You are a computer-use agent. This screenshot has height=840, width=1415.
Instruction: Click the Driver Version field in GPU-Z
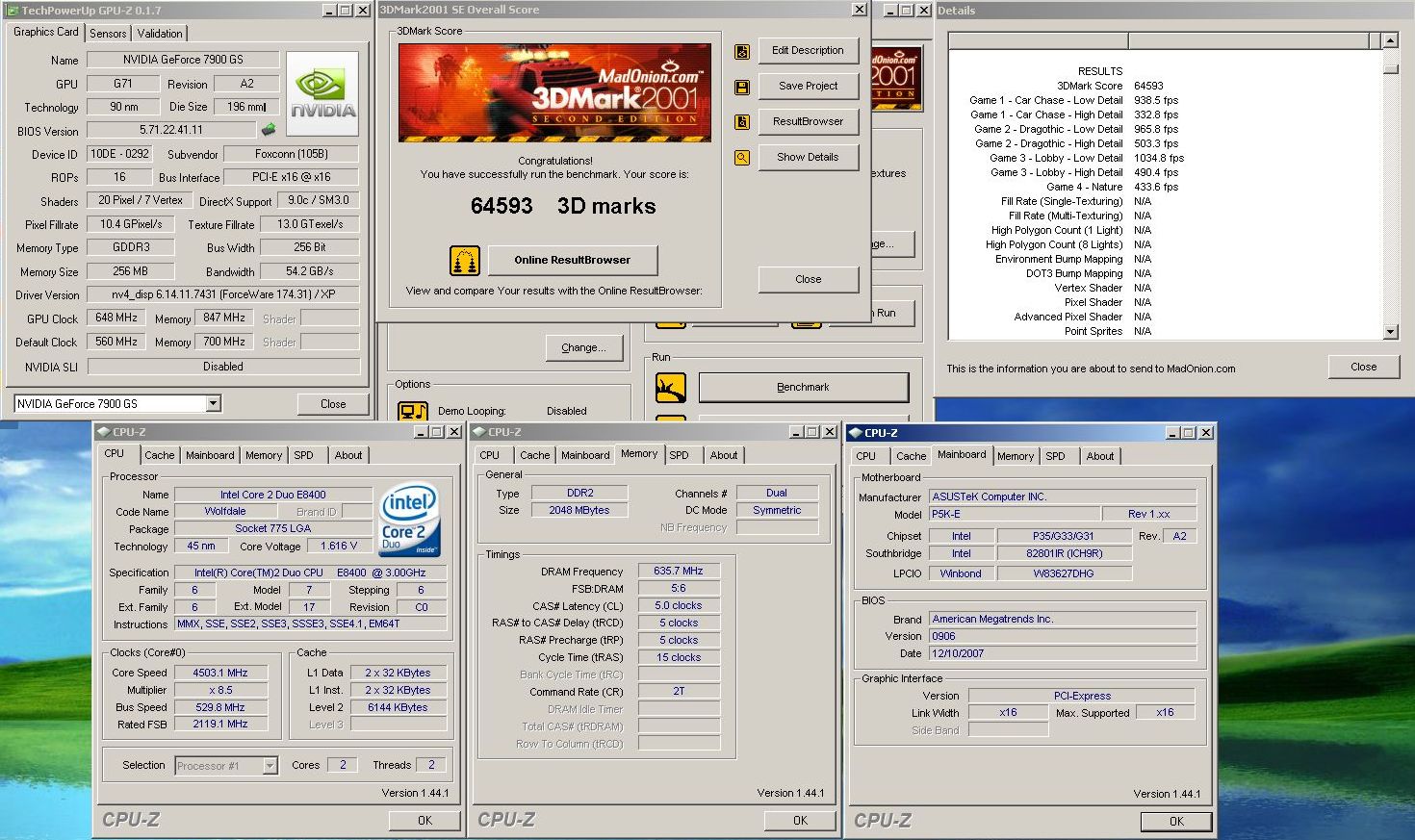pyautogui.click(x=222, y=294)
